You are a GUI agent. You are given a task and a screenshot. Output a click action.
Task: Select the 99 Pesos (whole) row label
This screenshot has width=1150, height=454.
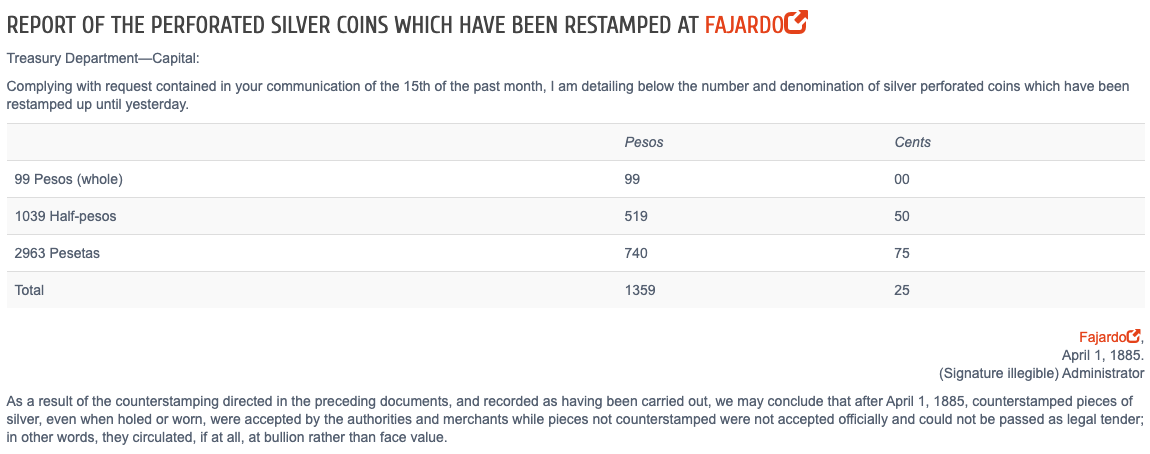point(68,180)
